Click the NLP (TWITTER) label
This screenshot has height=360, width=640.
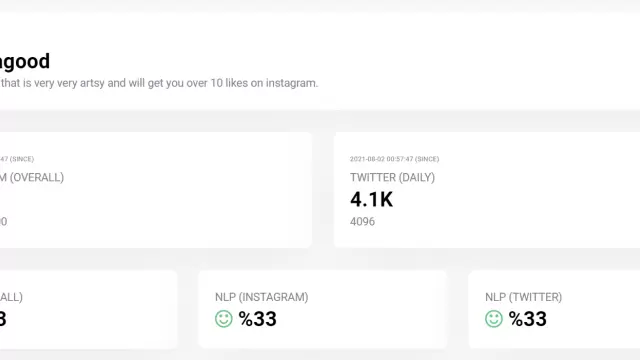coord(524,297)
